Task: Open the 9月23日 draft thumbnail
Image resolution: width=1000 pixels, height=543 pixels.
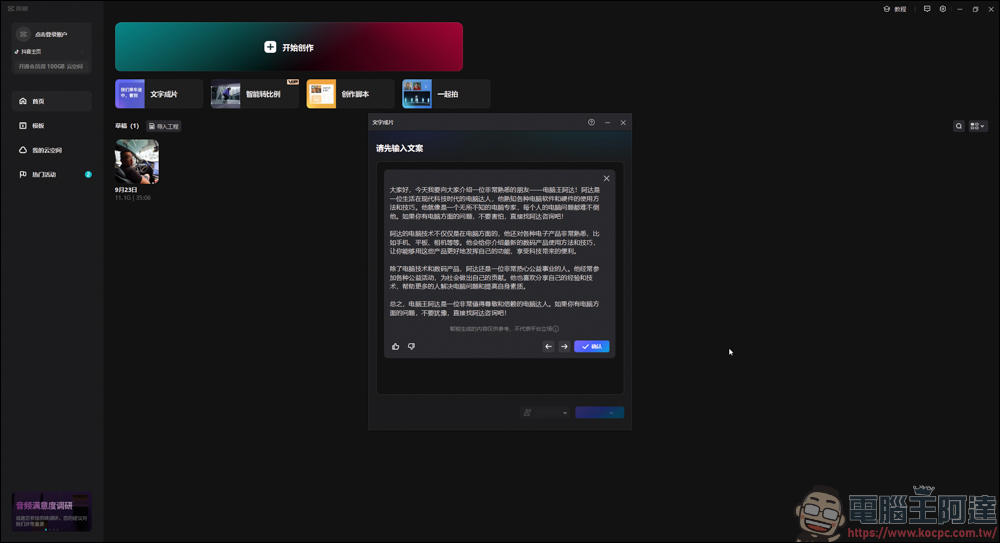Action: point(137,161)
